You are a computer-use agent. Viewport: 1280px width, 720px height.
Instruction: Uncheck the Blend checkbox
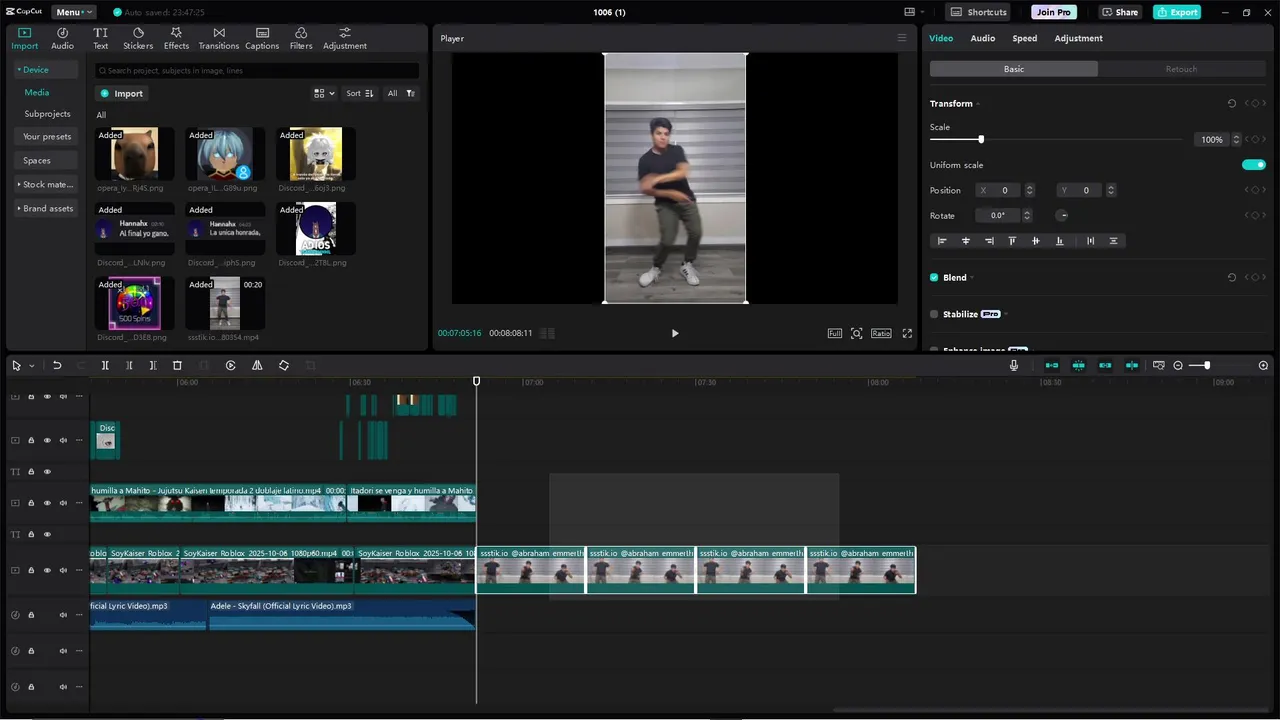[x=934, y=277]
